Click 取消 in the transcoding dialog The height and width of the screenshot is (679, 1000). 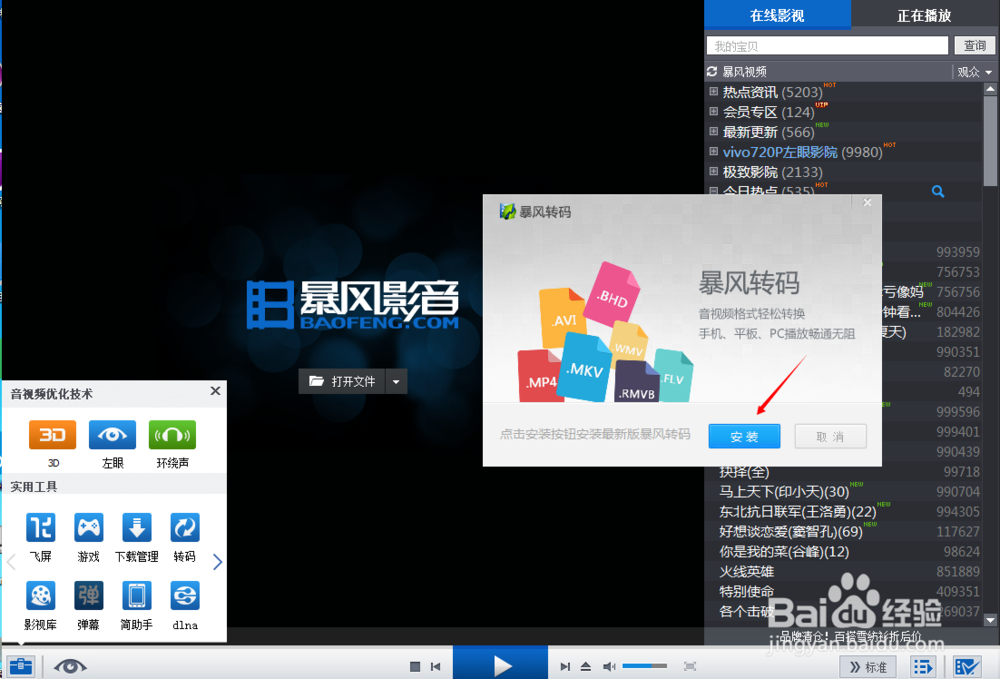coord(830,437)
